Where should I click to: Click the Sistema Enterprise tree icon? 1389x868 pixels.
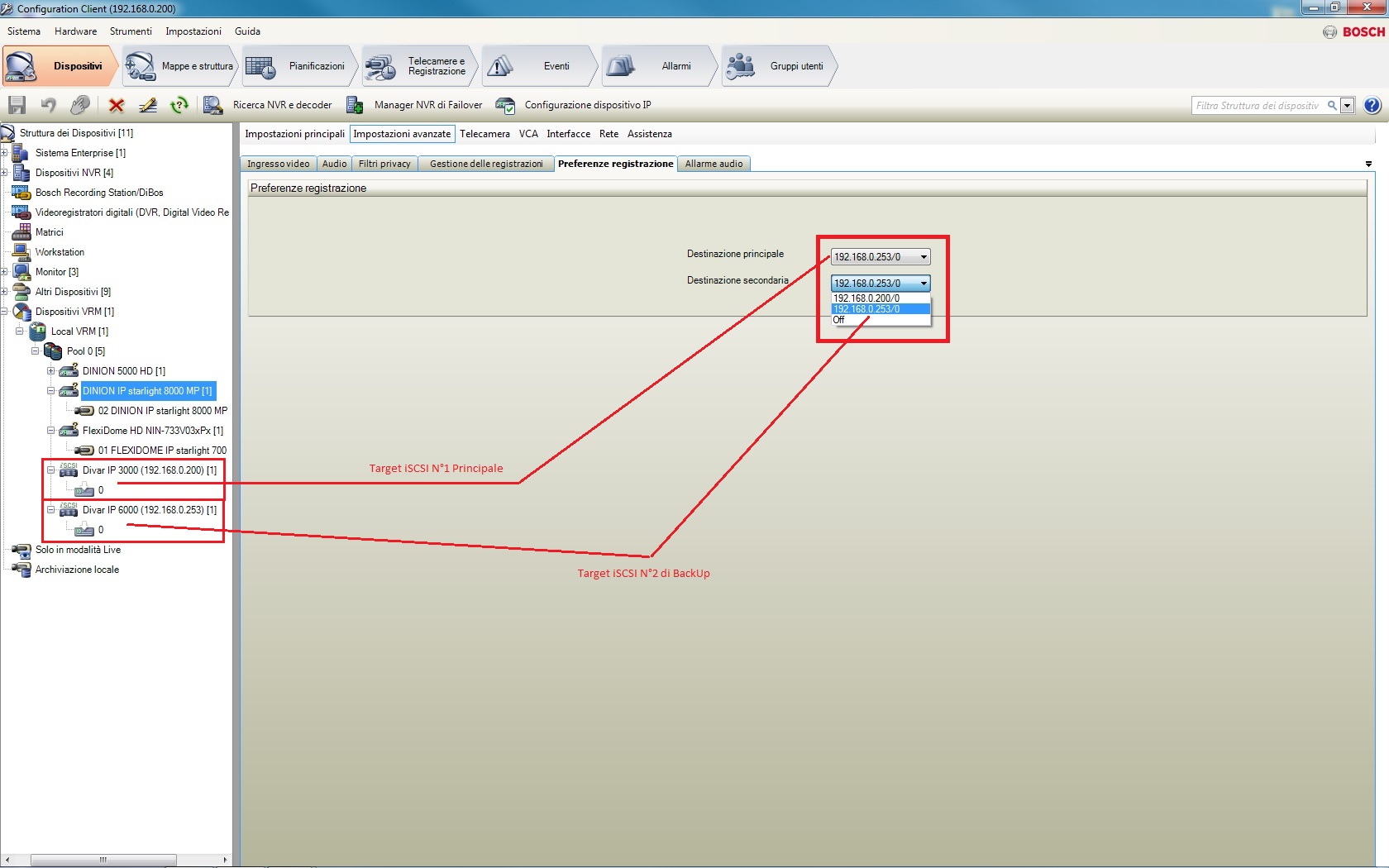21,153
